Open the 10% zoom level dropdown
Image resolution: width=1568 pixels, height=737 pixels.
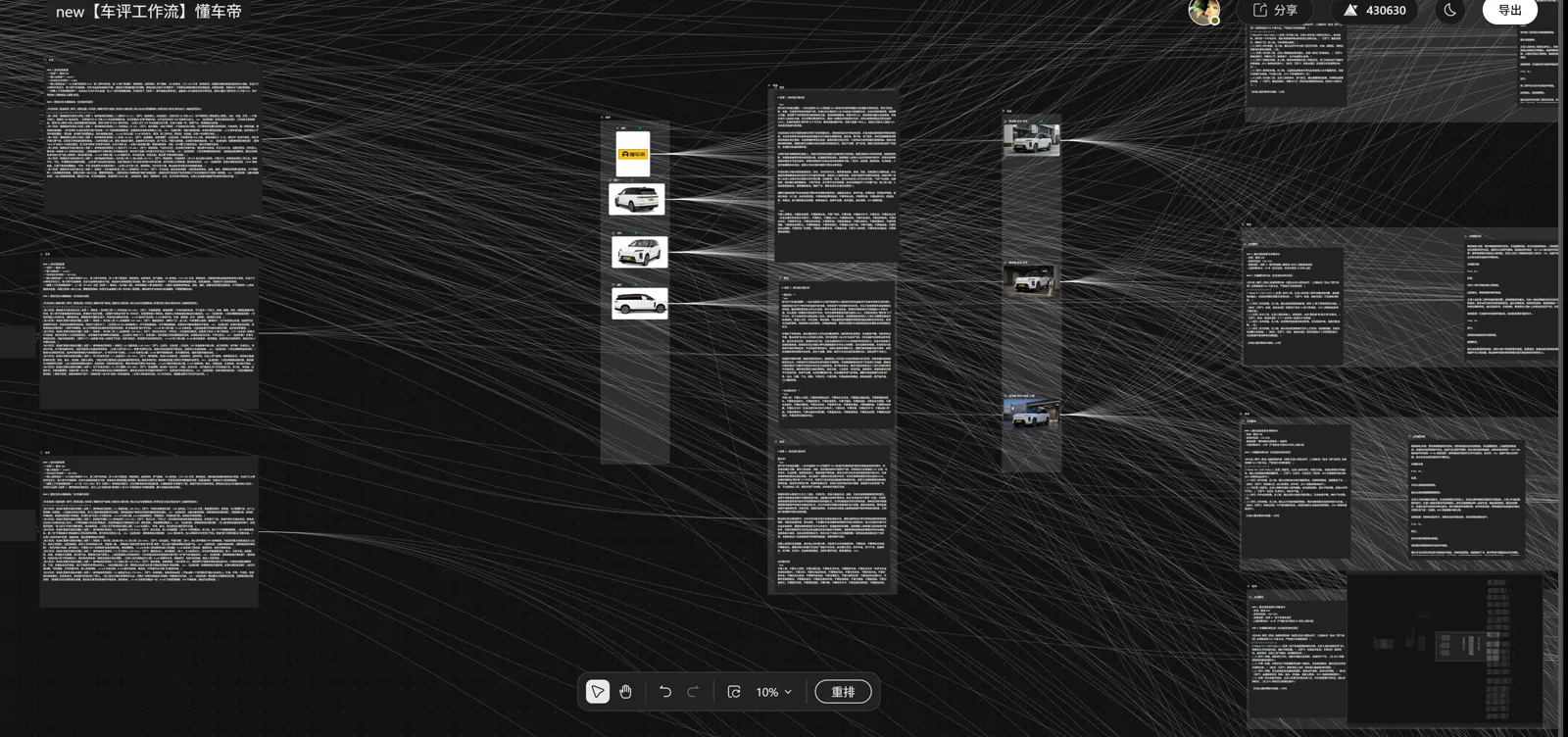click(x=774, y=692)
